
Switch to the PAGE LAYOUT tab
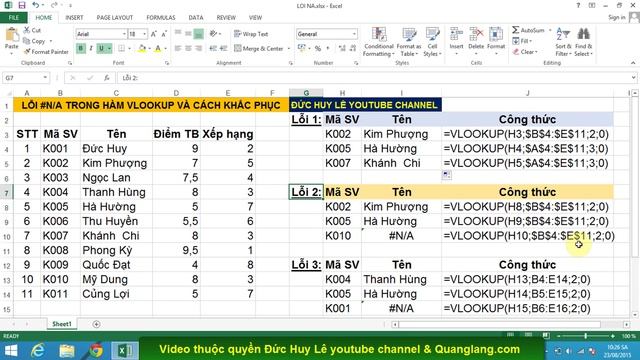[x=115, y=18]
